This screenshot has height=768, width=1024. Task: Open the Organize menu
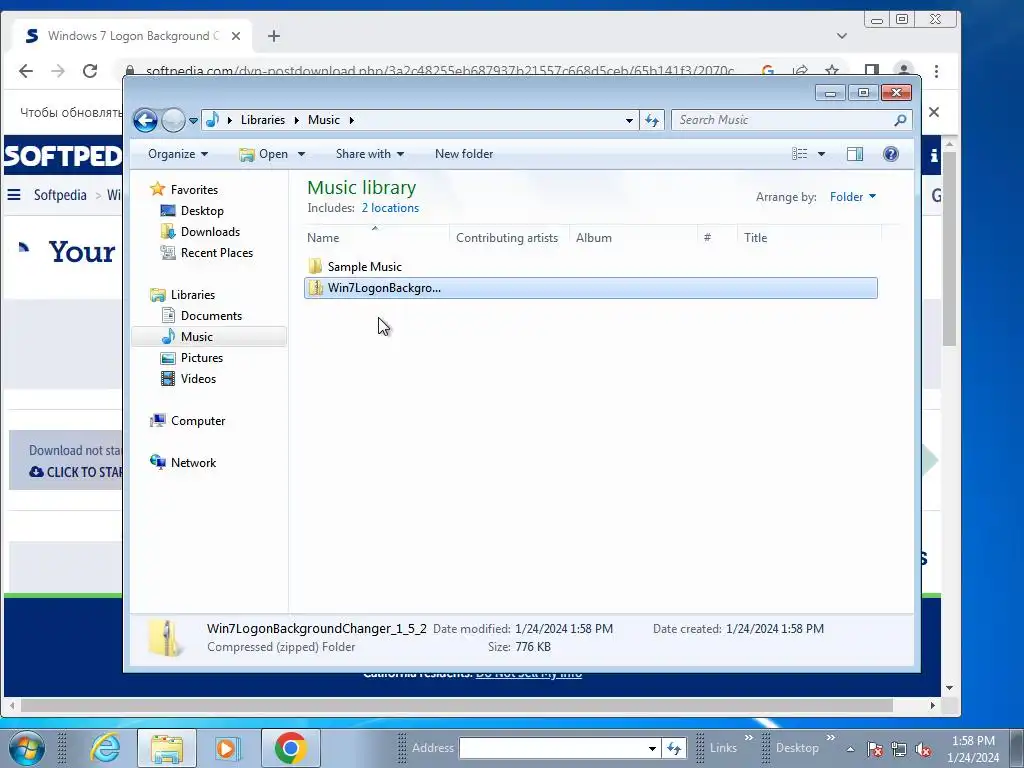coord(178,154)
